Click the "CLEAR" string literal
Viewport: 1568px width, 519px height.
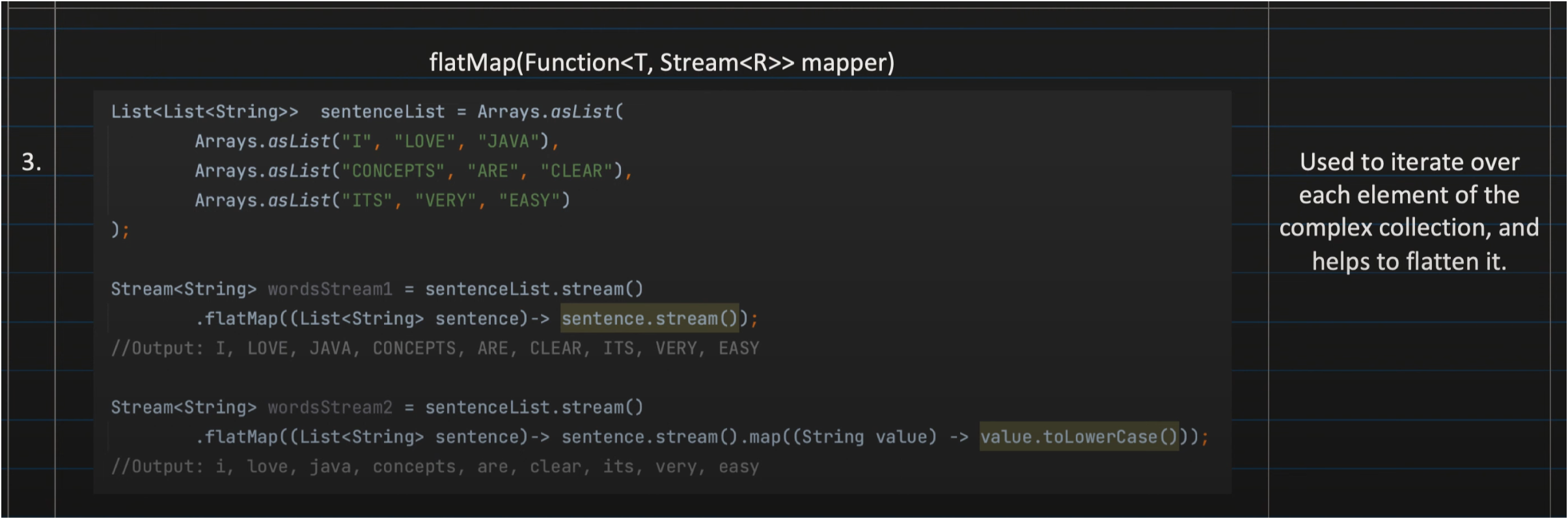(x=577, y=171)
